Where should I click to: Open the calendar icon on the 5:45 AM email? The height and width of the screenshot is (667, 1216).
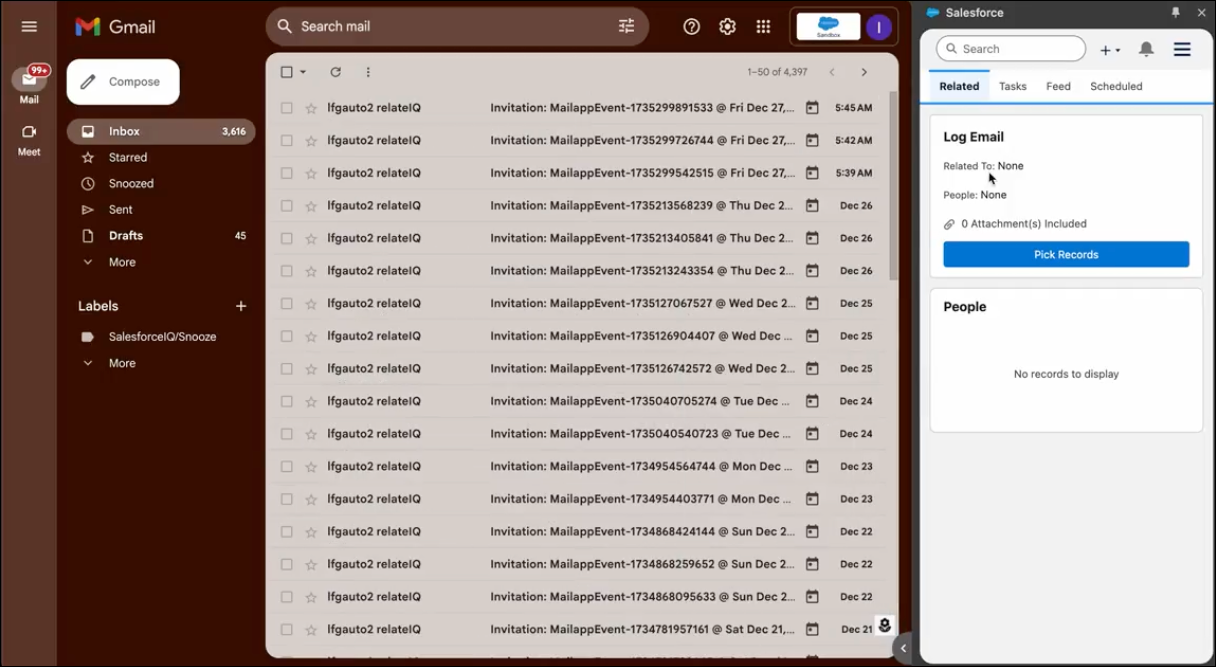point(812,108)
